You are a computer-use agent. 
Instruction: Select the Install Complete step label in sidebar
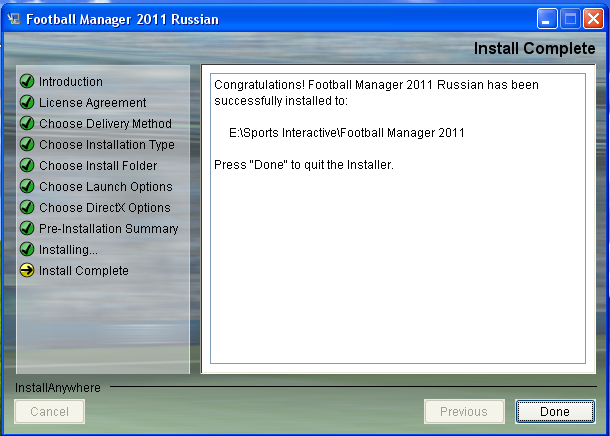pos(84,271)
